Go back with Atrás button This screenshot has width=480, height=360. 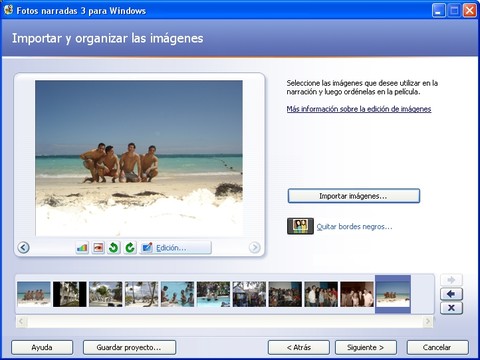click(299, 347)
